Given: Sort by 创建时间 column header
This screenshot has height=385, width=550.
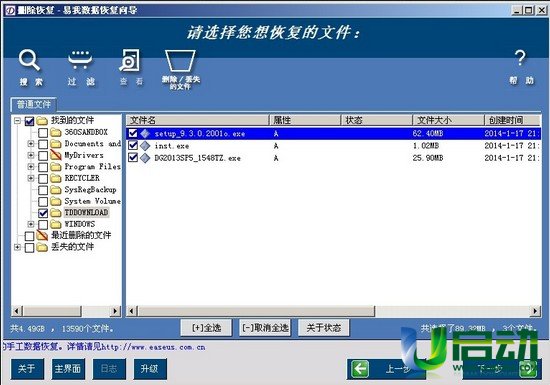Looking at the screenshot, I should click(512, 120).
